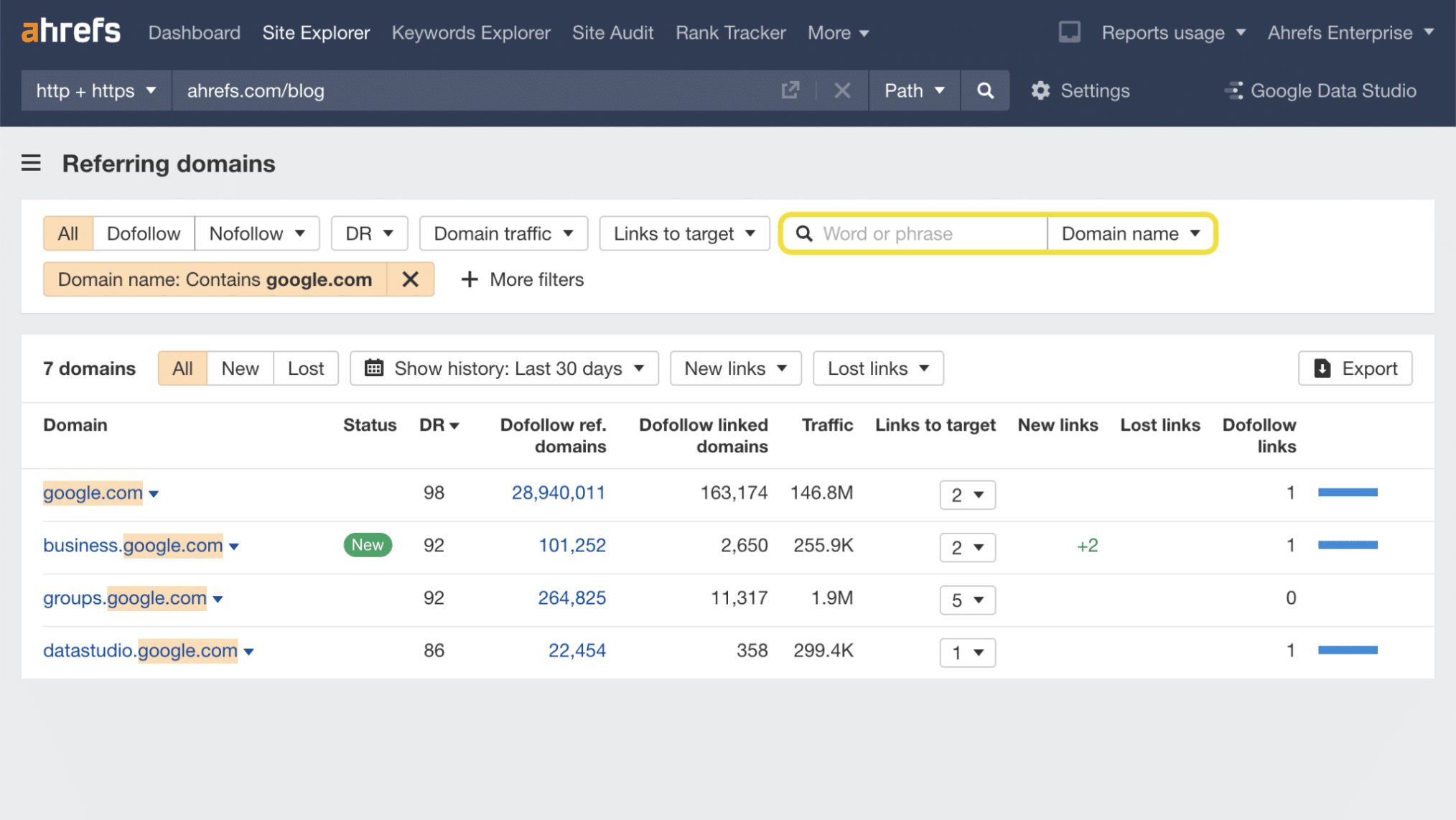The image size is (1456, 820).
Task: Open Show history Last 30 days dropdown
Action: (504, 368)
